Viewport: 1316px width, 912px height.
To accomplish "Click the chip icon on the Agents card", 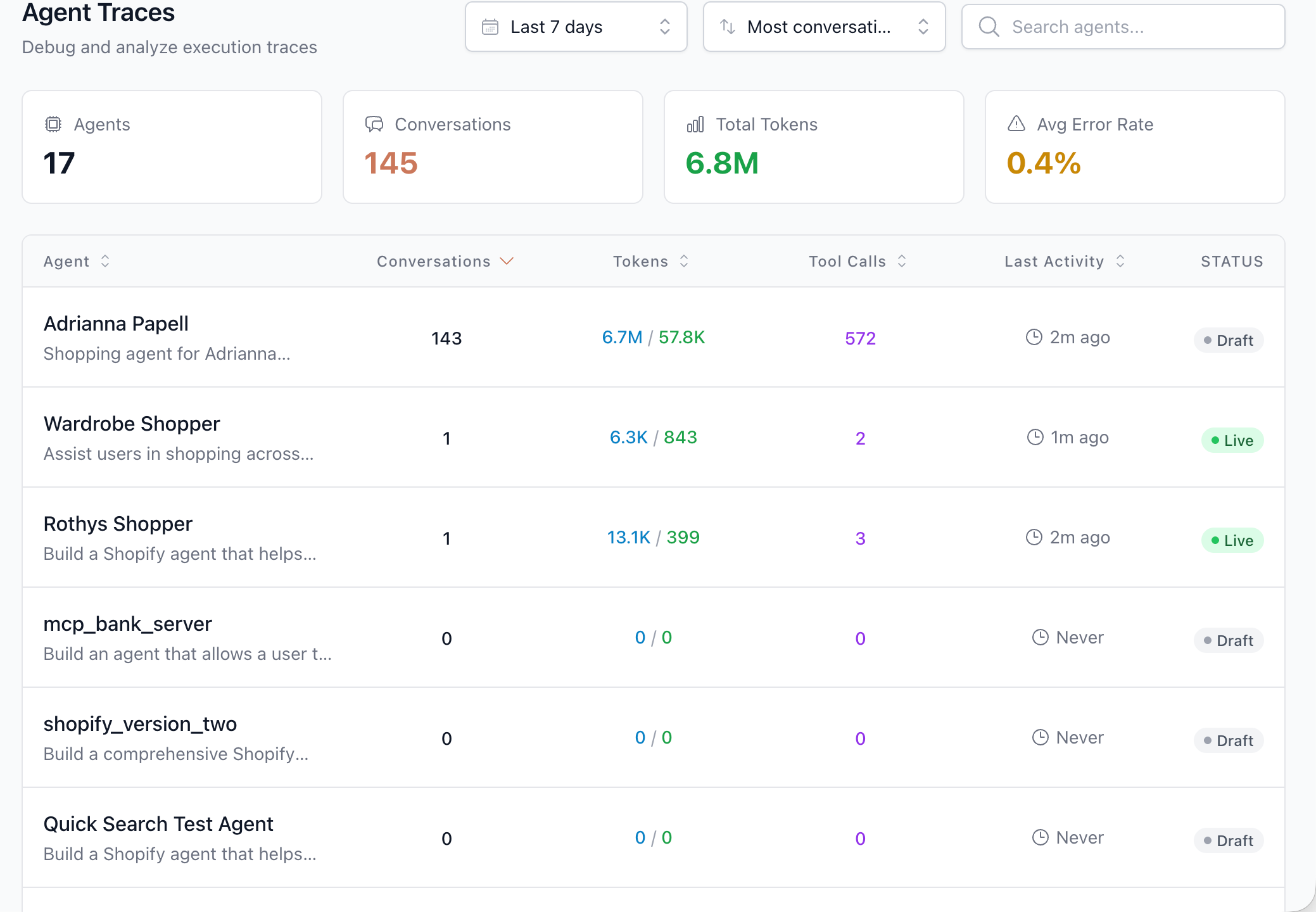I will 53,124.
